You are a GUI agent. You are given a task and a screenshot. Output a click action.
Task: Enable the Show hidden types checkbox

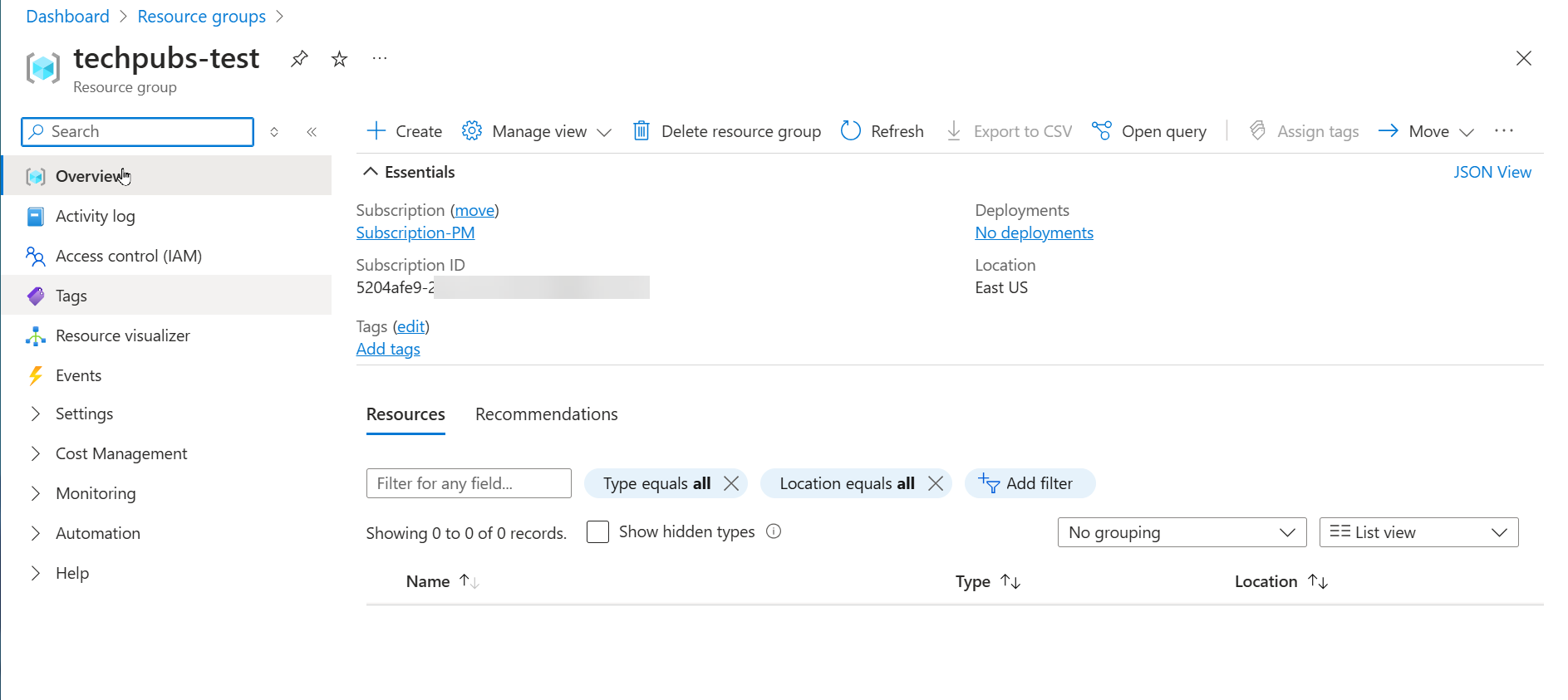tap(597, 531)
